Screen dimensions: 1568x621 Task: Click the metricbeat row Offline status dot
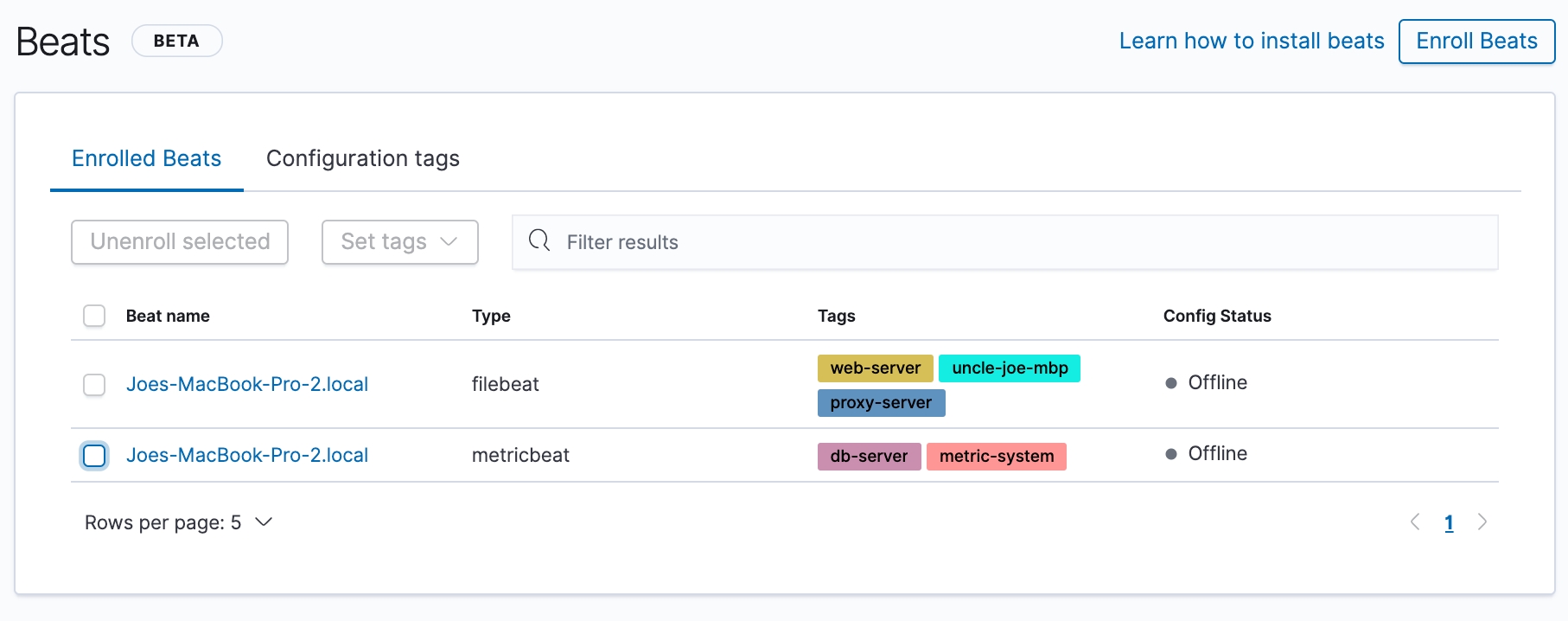pos(1171,454)
